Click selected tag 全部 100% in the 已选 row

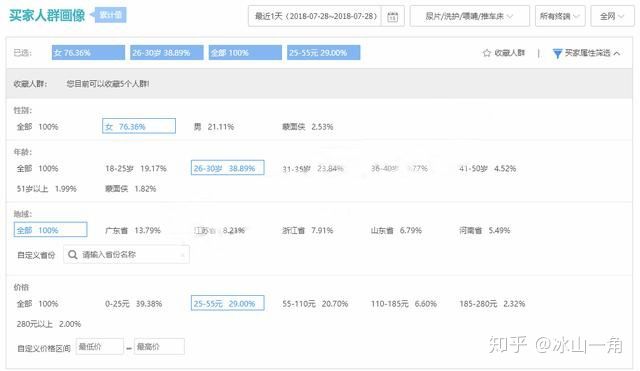(x=245, y=53)
